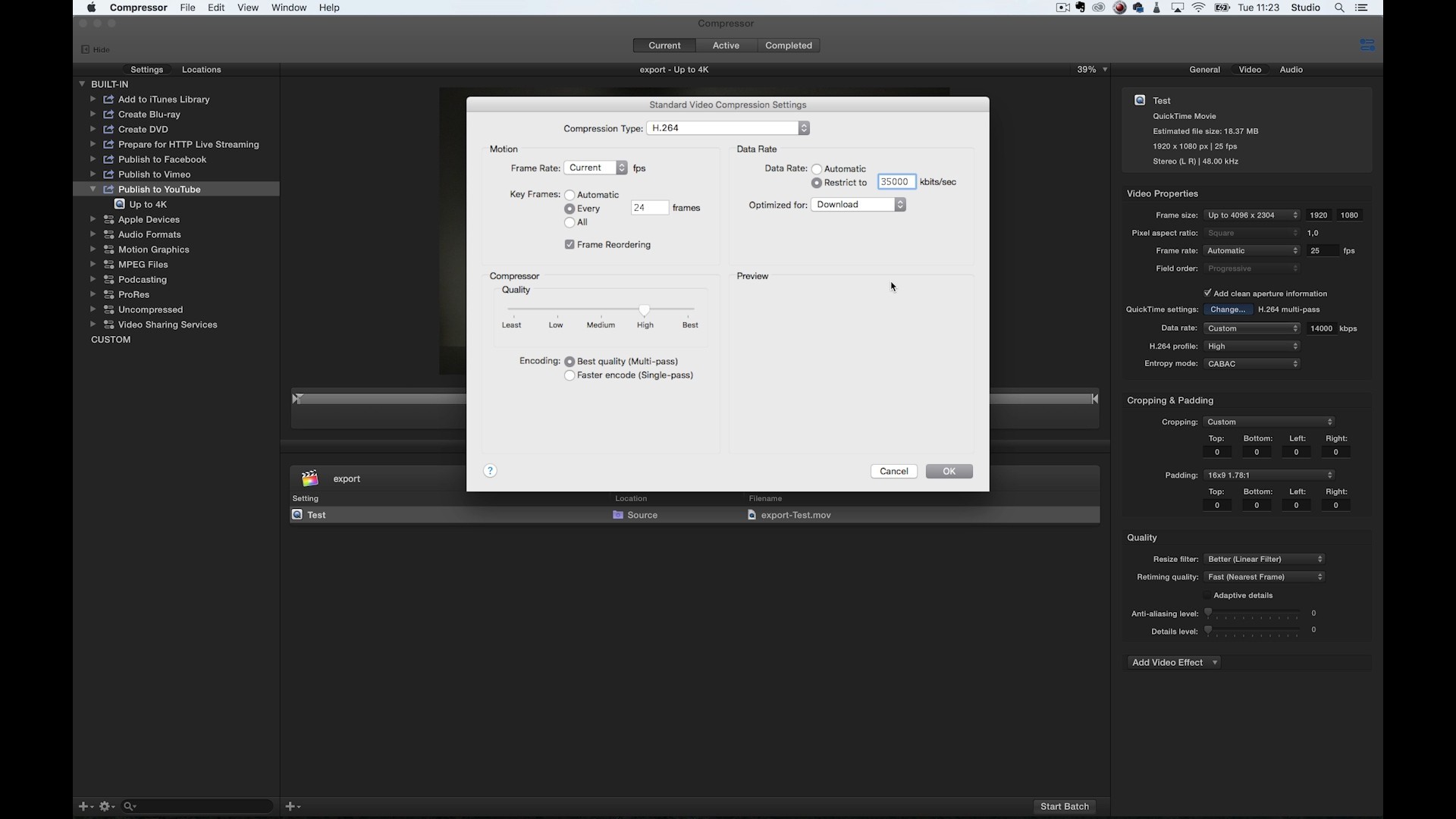Viewport: 1456px width, 819px height.
Task: Click the Create Blu-ray icon
Action: 108,115
